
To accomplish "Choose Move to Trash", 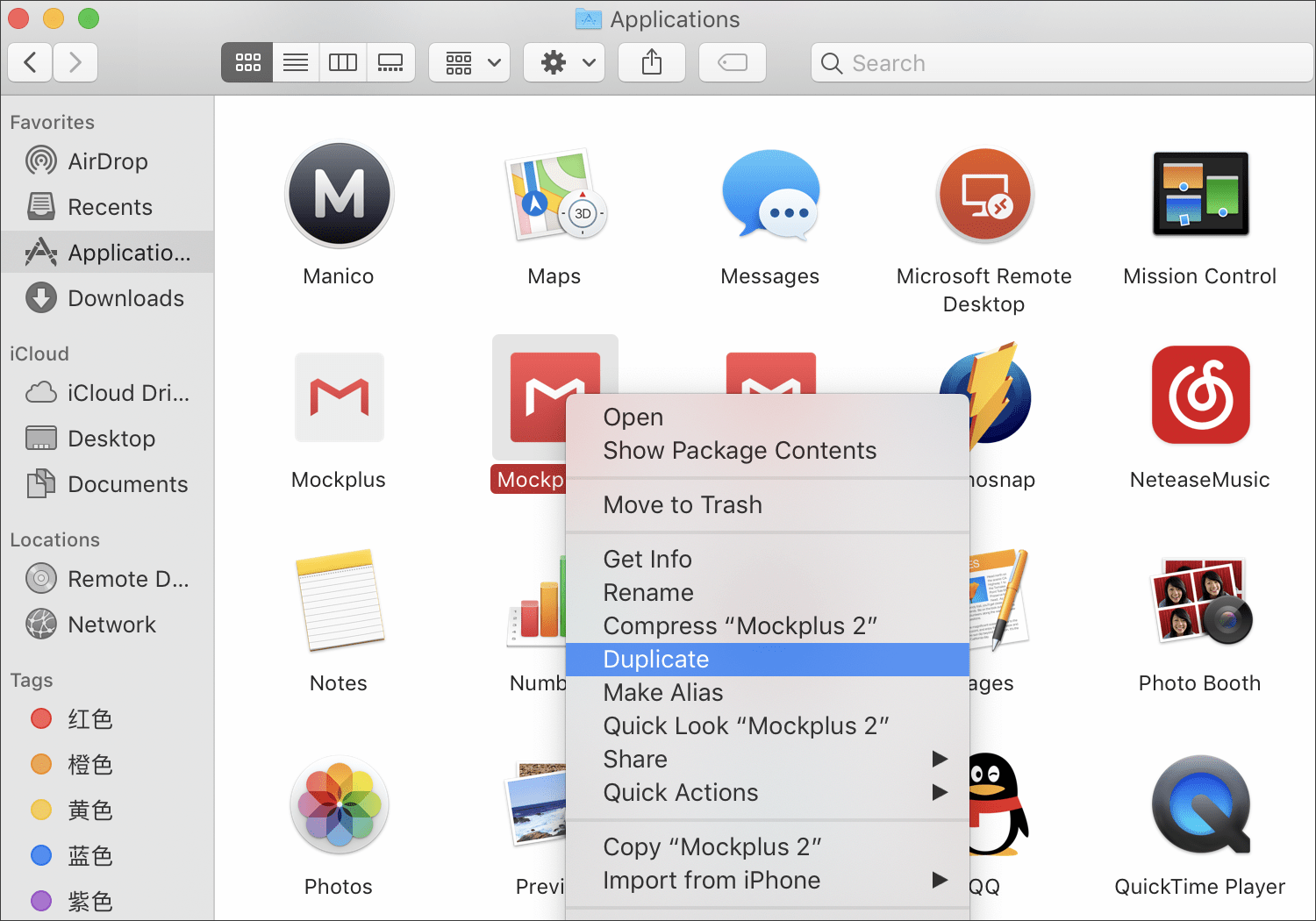I will [x=768, y=505].
